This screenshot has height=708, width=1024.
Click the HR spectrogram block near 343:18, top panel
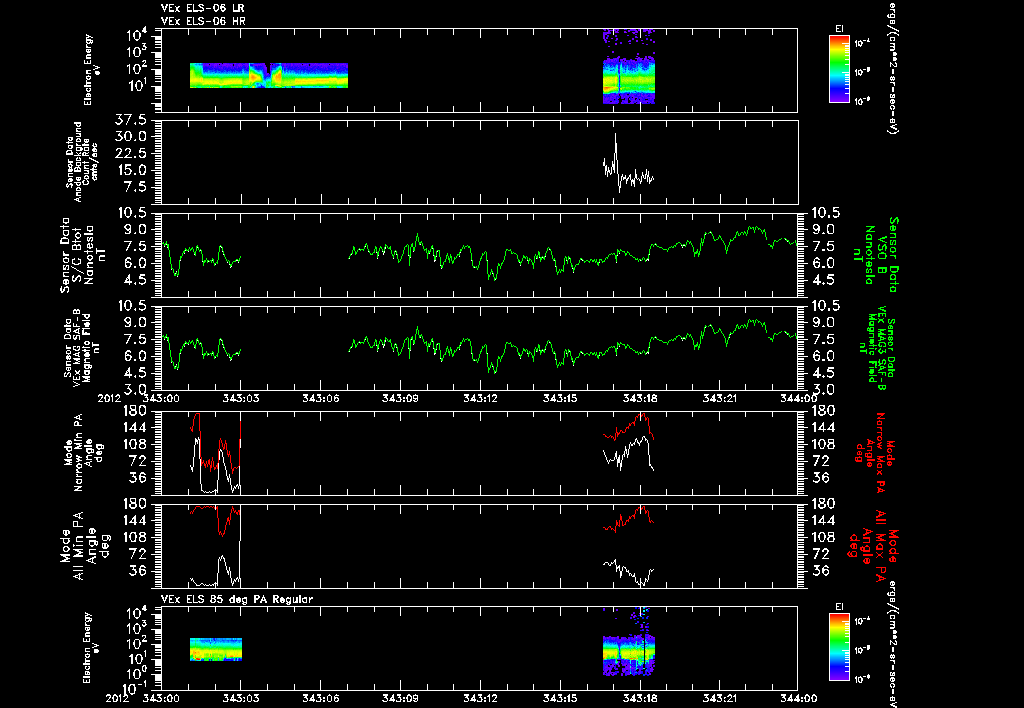[629, 66]
